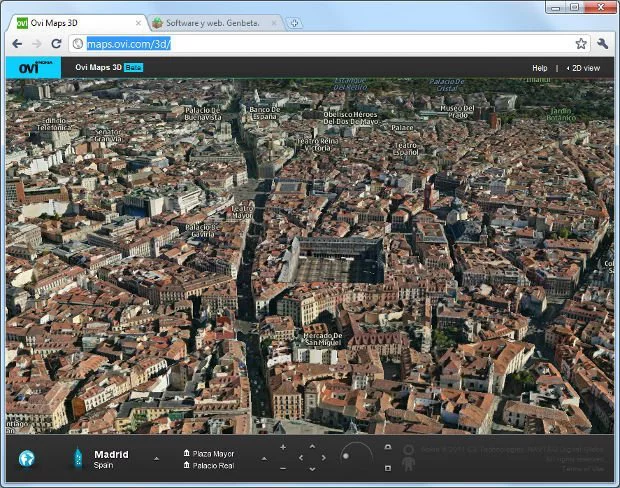Image resolution: width=620 pixels, height=488 pixels.
Task: Click the Senator Gran Vía map label
Action: coord(108,135)
